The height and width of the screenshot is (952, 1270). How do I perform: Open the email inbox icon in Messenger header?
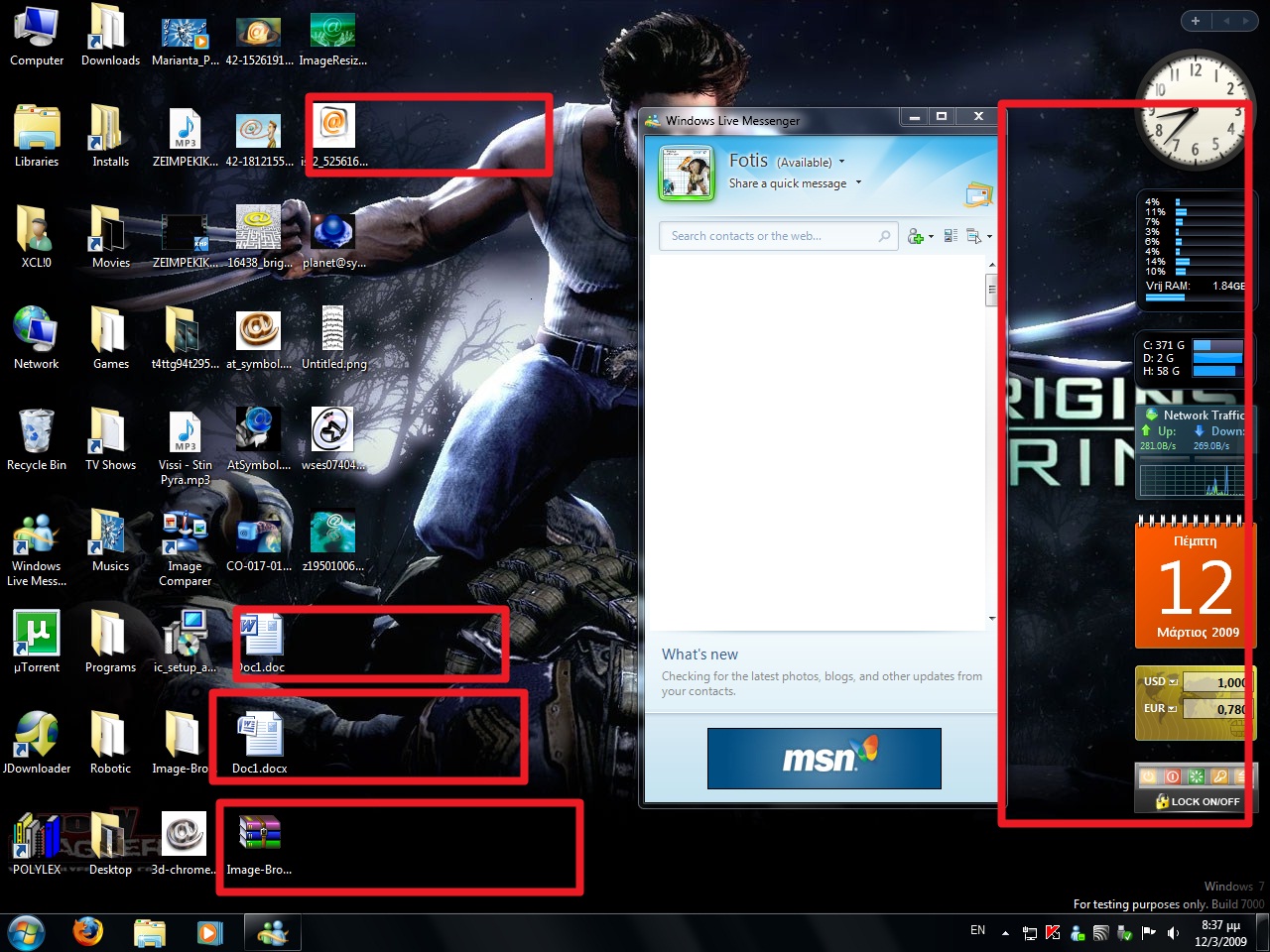pyautogui.click(x=978, y=194)
